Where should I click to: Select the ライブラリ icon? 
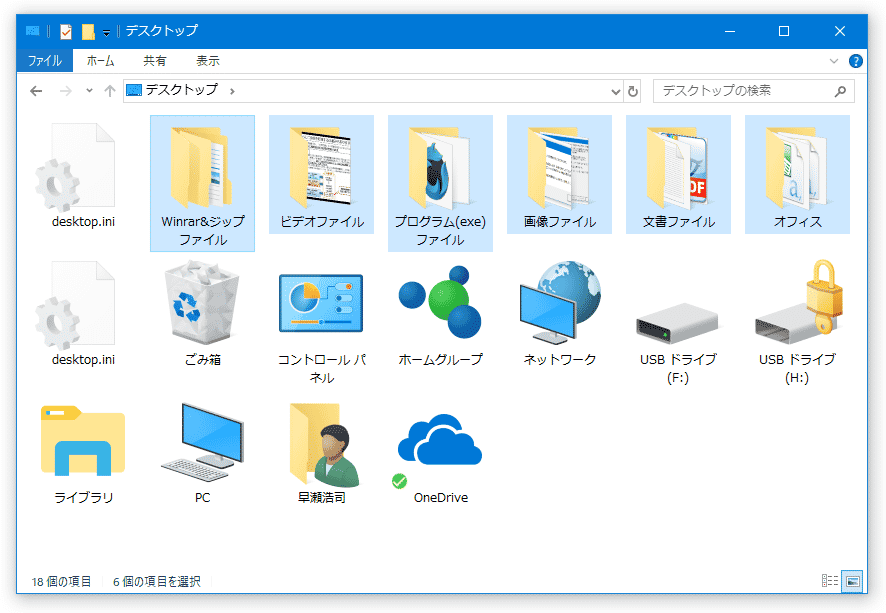82,441
